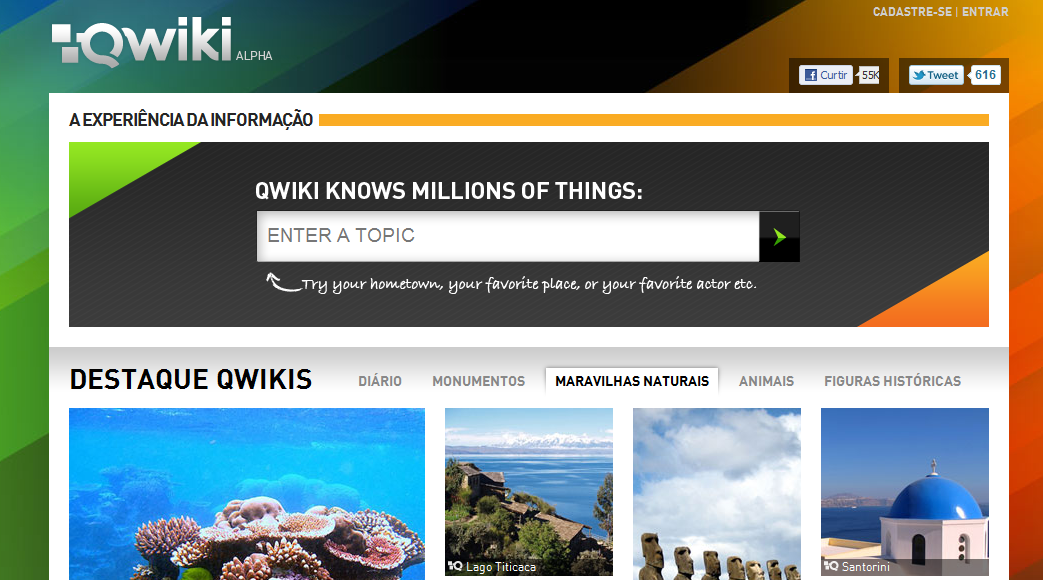Switch to the ANIMAIS tab
The height and width of the screenshot is (580, 1043).
[766, 381]
